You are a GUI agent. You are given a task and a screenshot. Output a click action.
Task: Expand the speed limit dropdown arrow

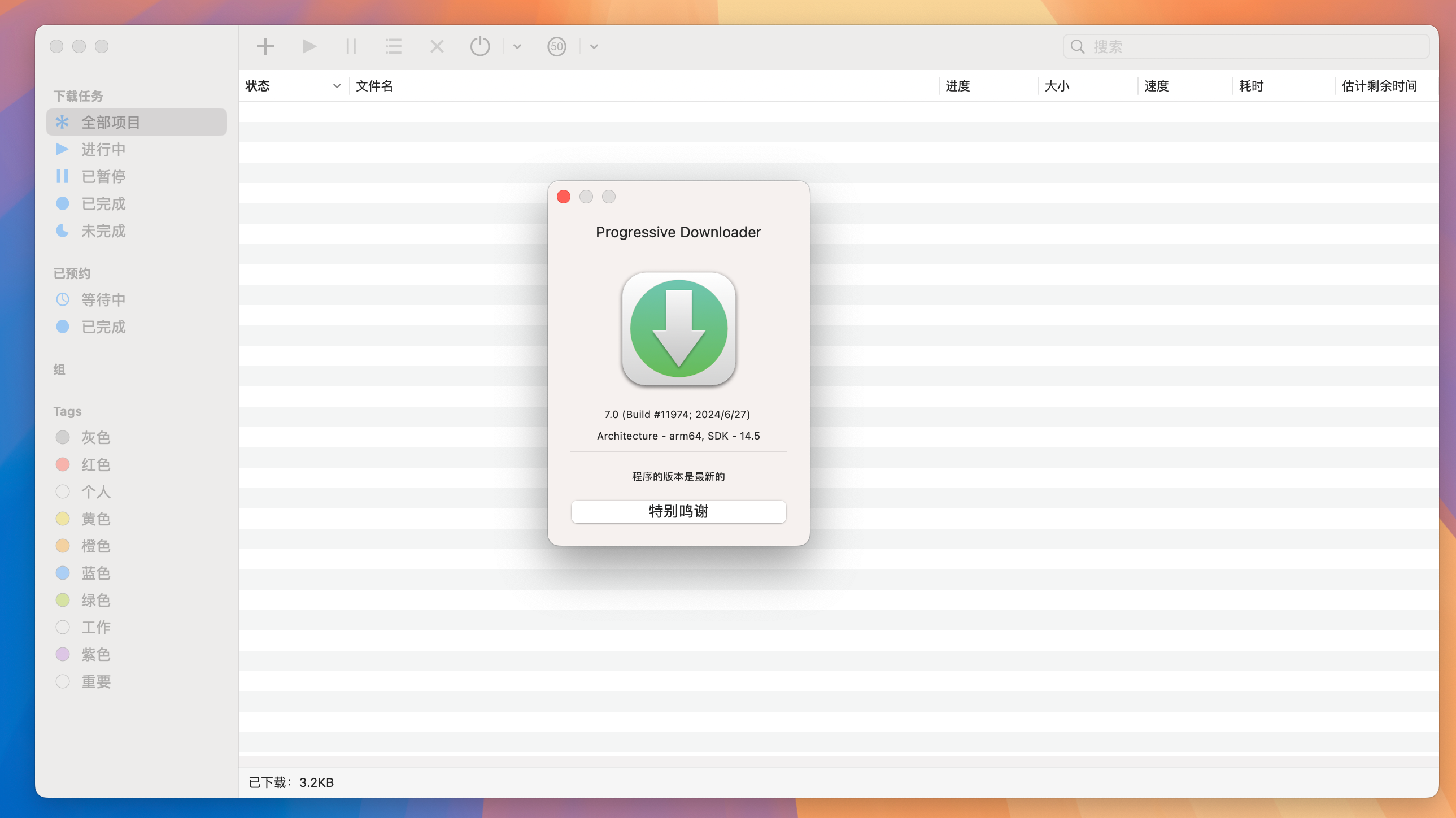click(x=594, y=47)
